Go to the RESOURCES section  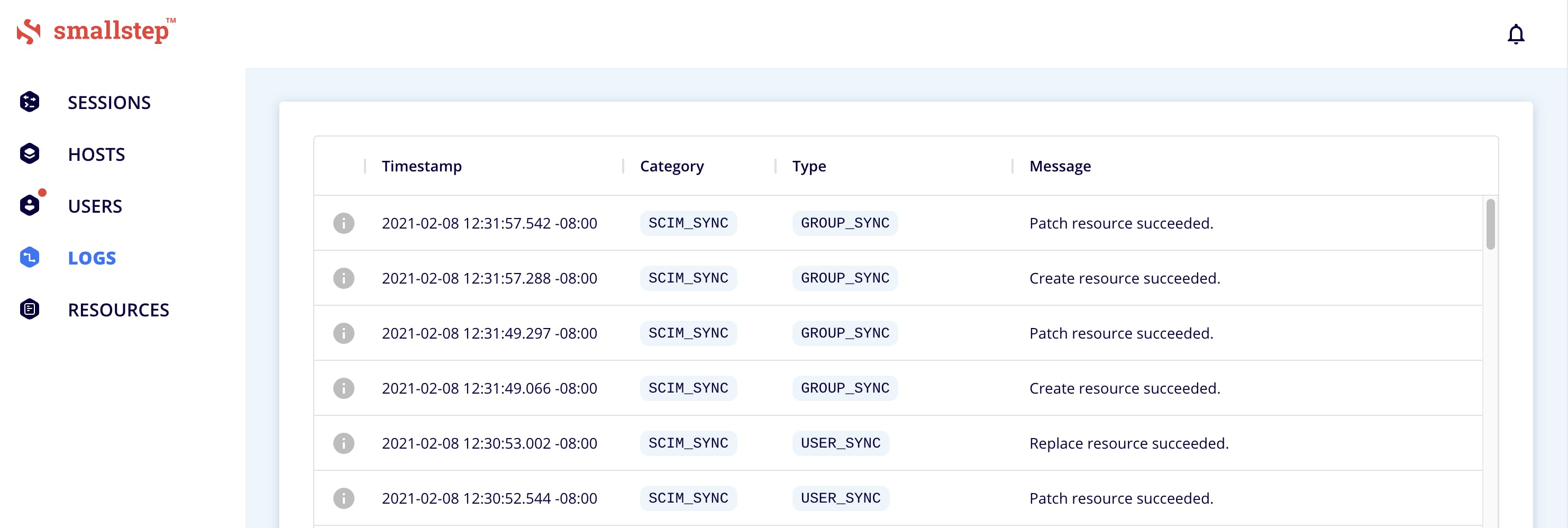118,309
